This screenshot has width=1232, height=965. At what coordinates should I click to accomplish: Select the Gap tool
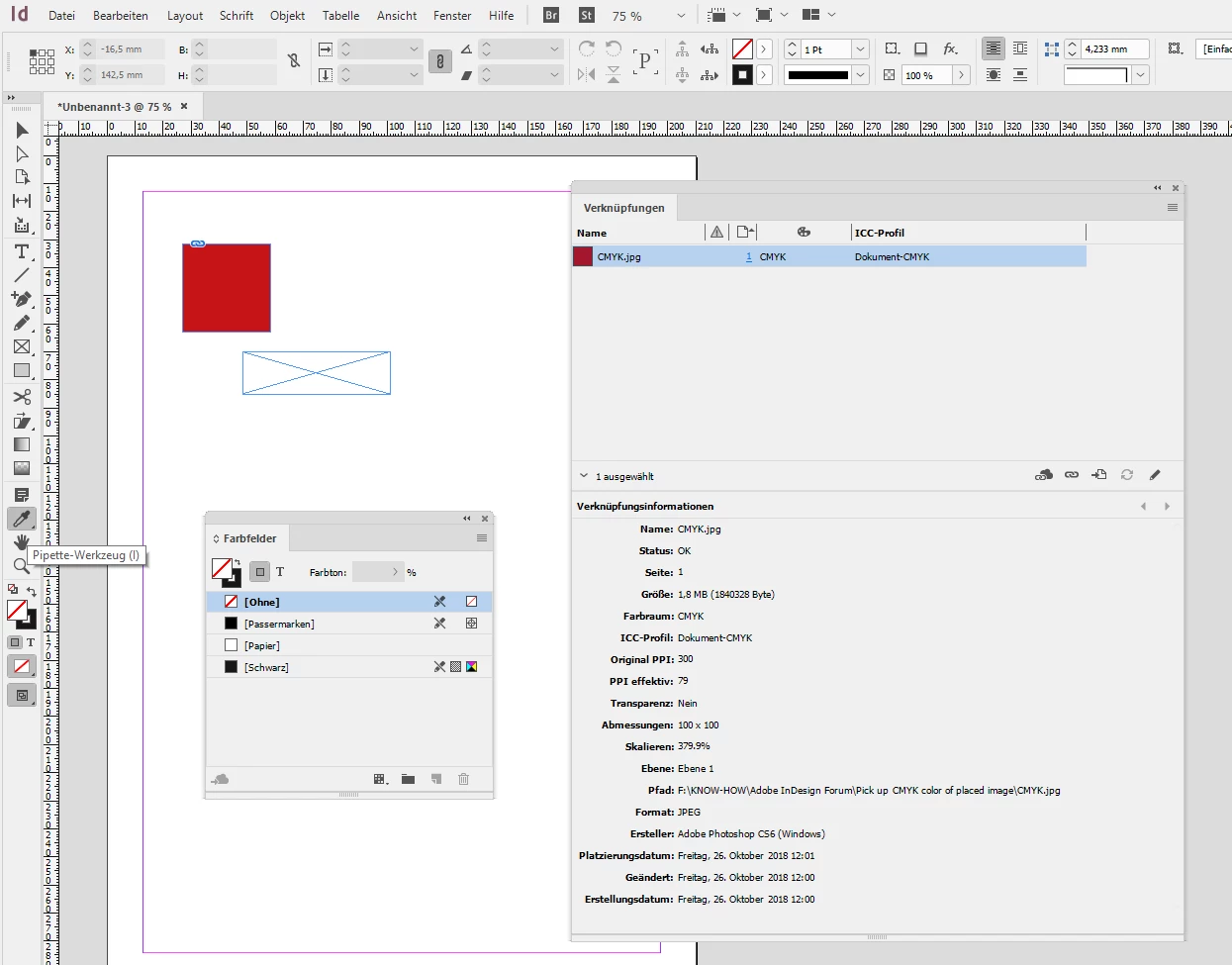pos(22,201)
